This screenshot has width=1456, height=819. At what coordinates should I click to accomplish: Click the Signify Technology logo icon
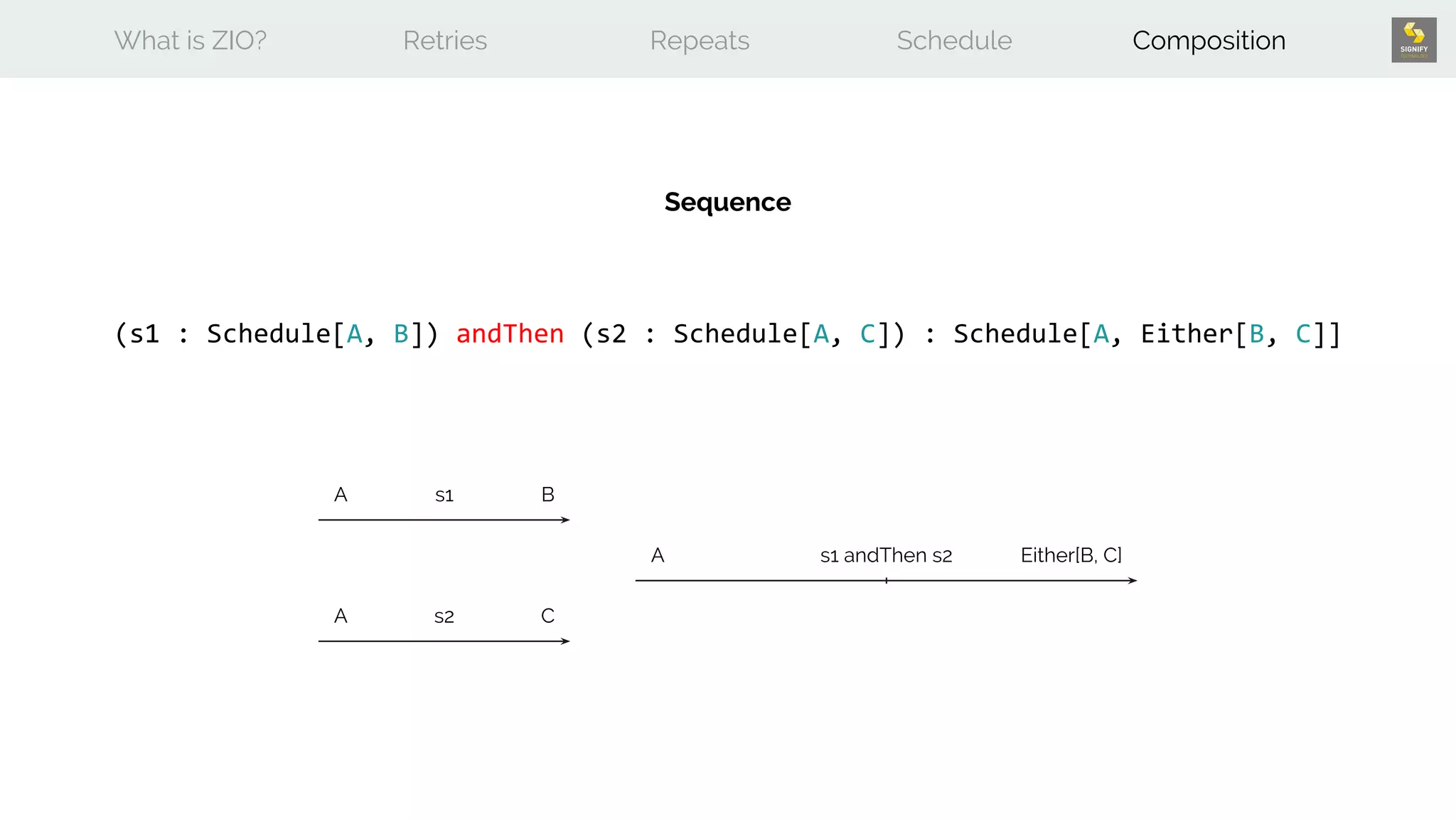click(x=1414, y=40)
